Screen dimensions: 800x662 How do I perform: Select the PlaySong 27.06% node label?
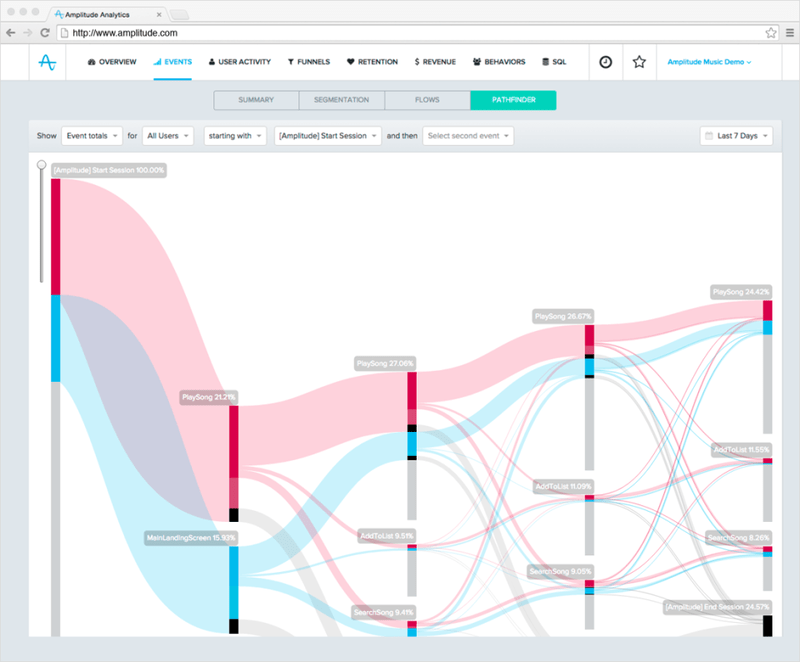click(x=387, y=363)
